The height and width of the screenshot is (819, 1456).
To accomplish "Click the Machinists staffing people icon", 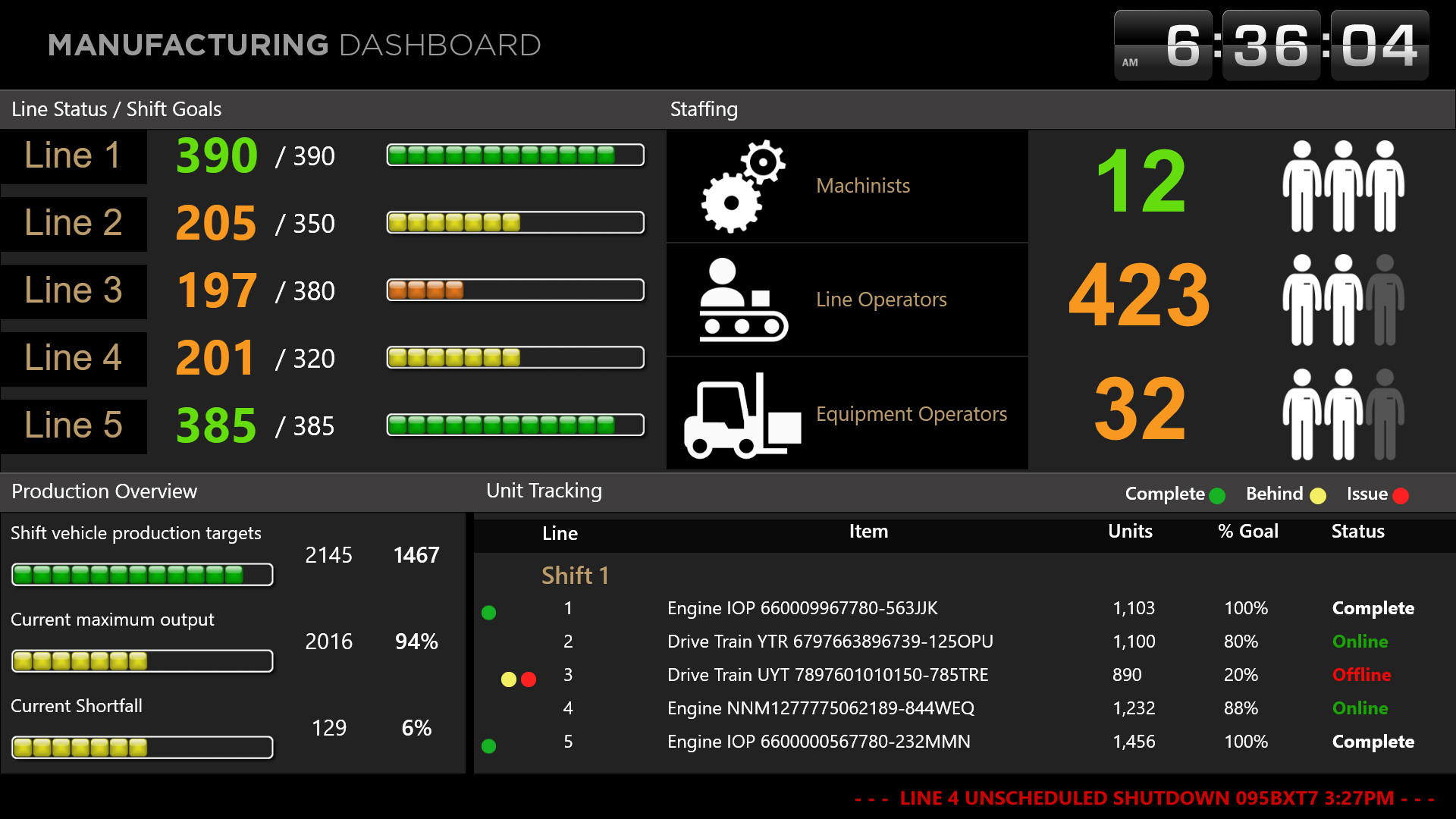I will point(1343,187).
